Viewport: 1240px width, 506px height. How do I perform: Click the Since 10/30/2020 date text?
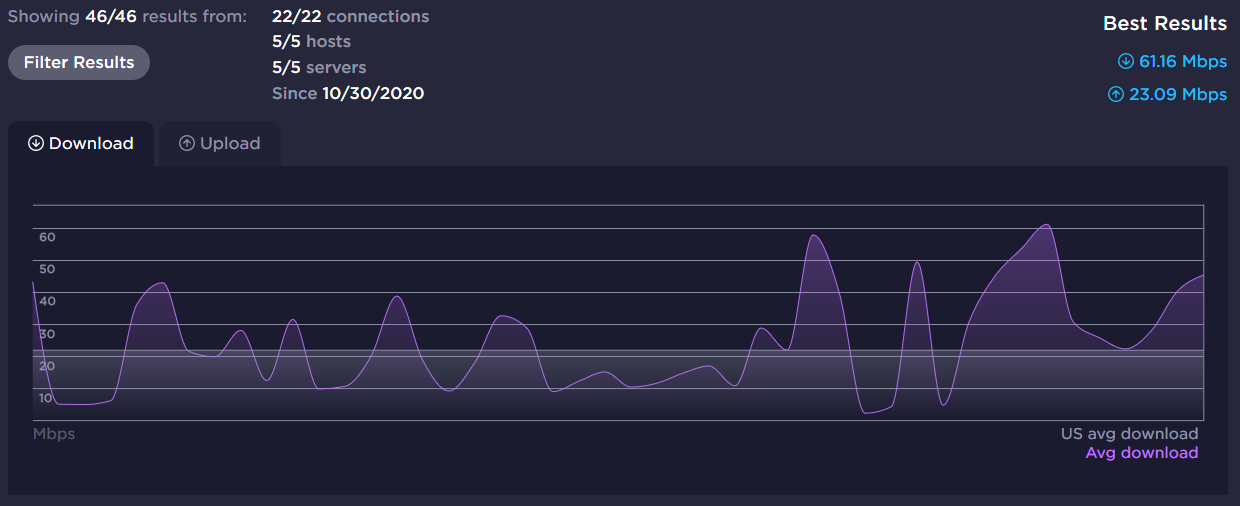point(348,94)
